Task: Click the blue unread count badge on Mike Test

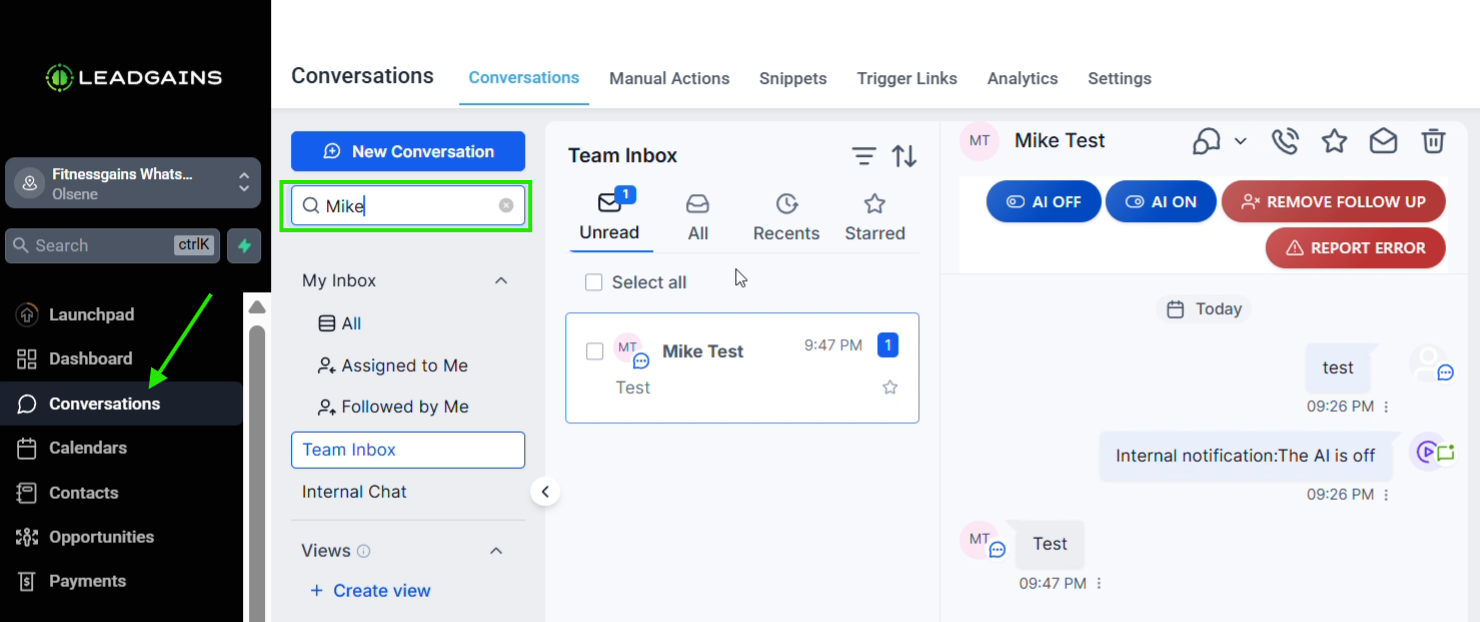Action: pyautogui.click(x=888, y=345)
